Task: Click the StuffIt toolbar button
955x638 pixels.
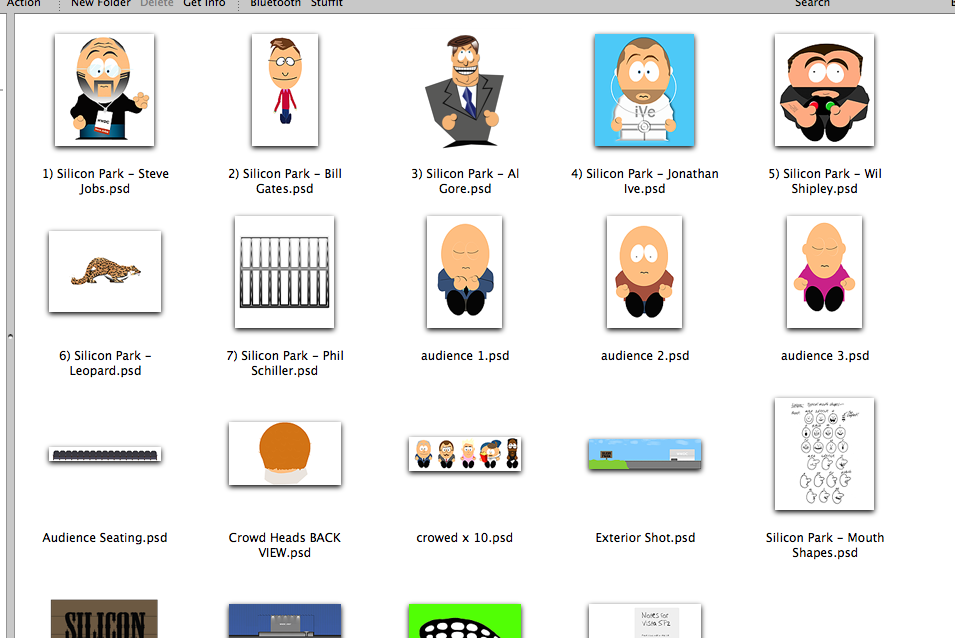Action: coord(327,4)
